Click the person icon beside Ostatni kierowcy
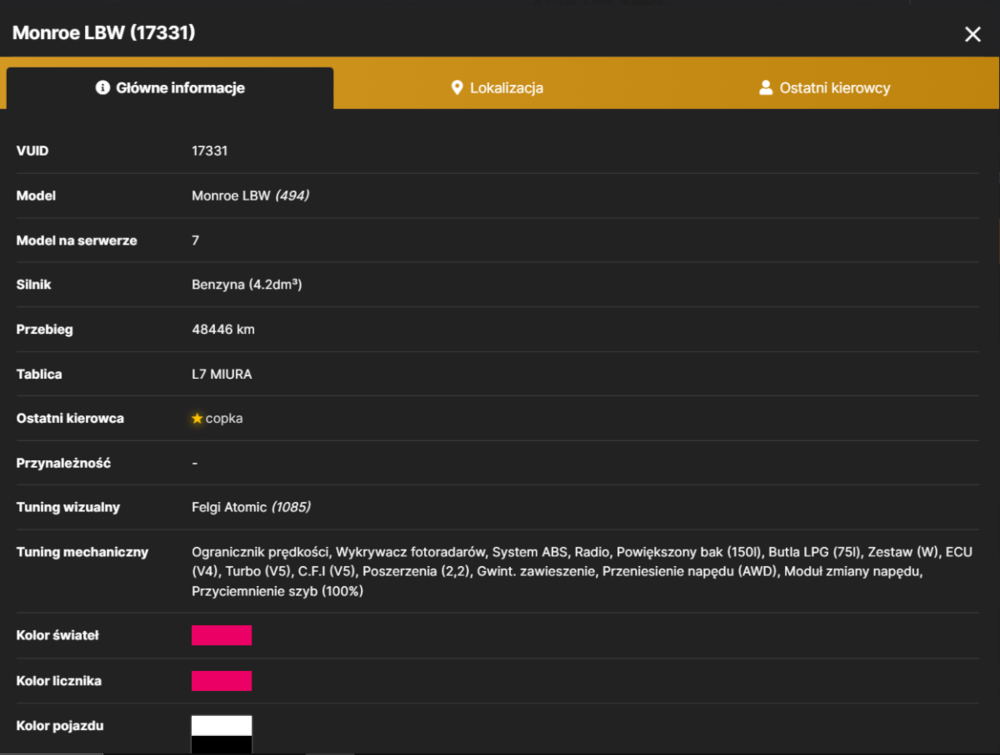The width and height of the screenshot is (1000, 755). [766, 87]
